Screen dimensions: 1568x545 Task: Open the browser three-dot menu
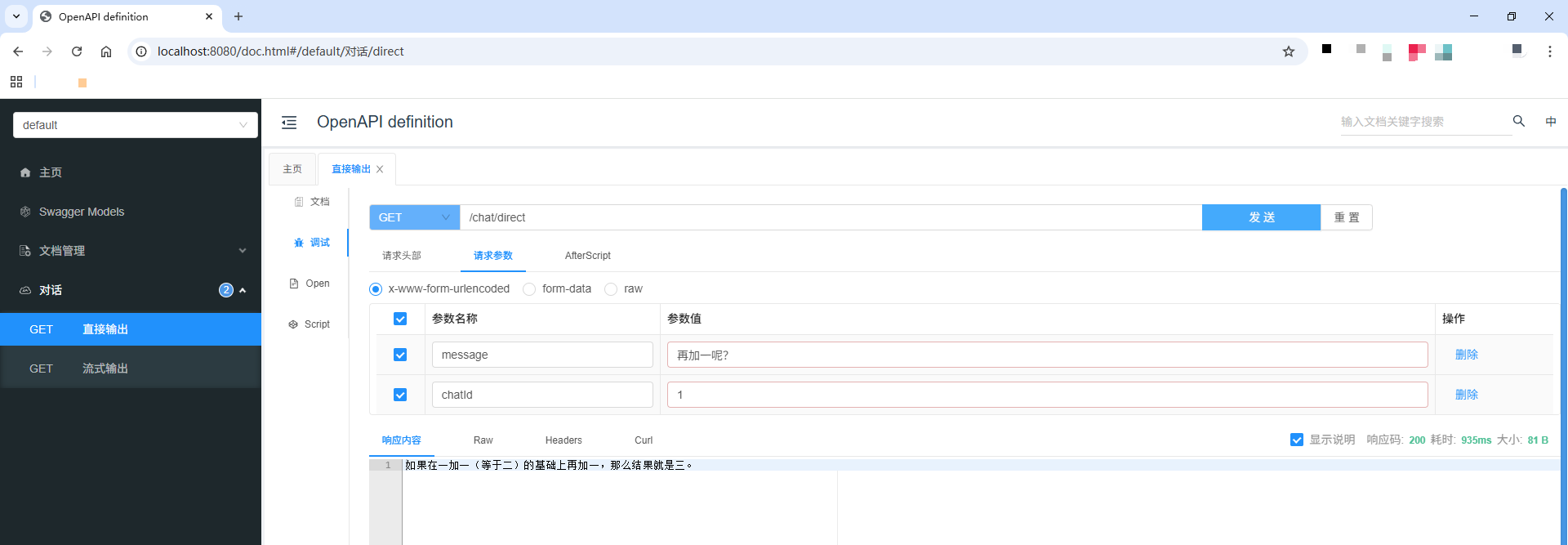point(1550,51)
